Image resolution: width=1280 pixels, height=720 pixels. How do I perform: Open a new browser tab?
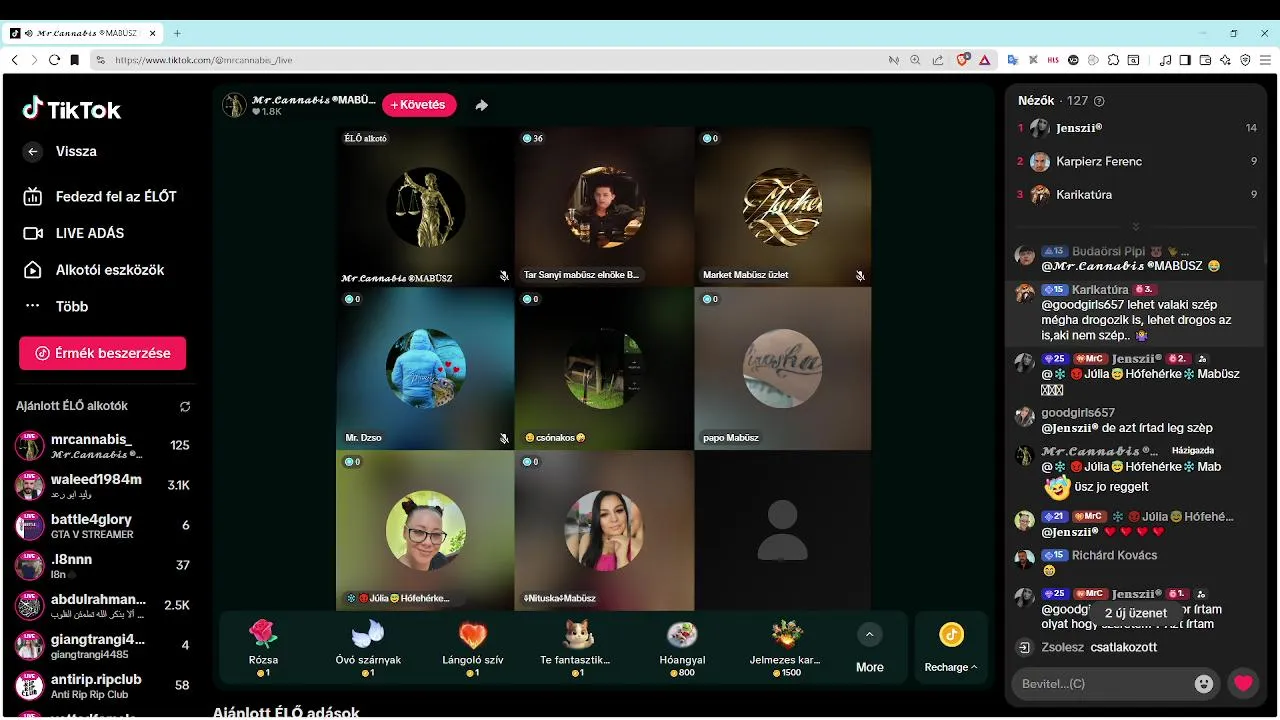177,33
